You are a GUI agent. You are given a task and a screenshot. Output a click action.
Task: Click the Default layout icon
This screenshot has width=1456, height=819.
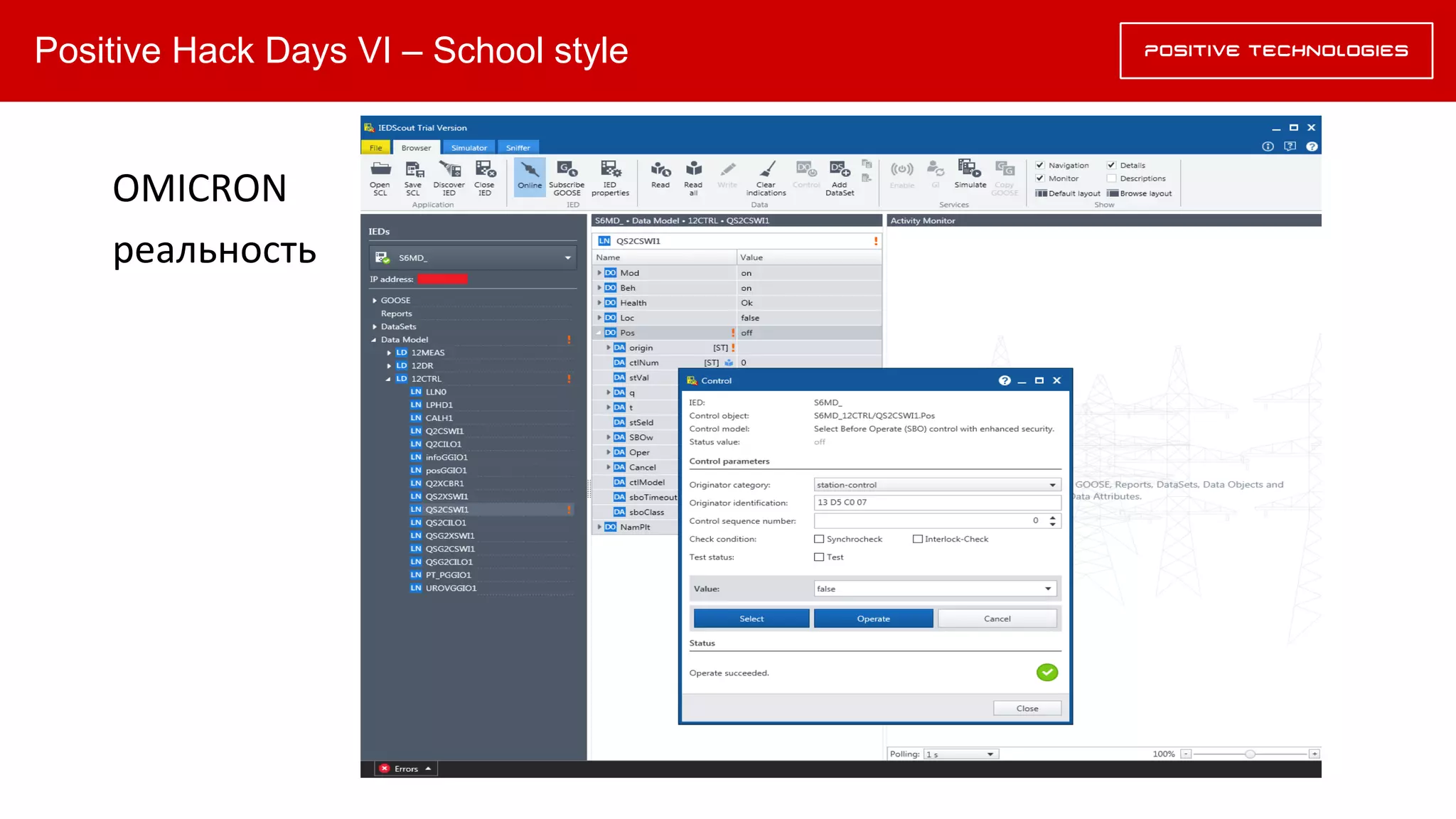(x=1042, y=193)
